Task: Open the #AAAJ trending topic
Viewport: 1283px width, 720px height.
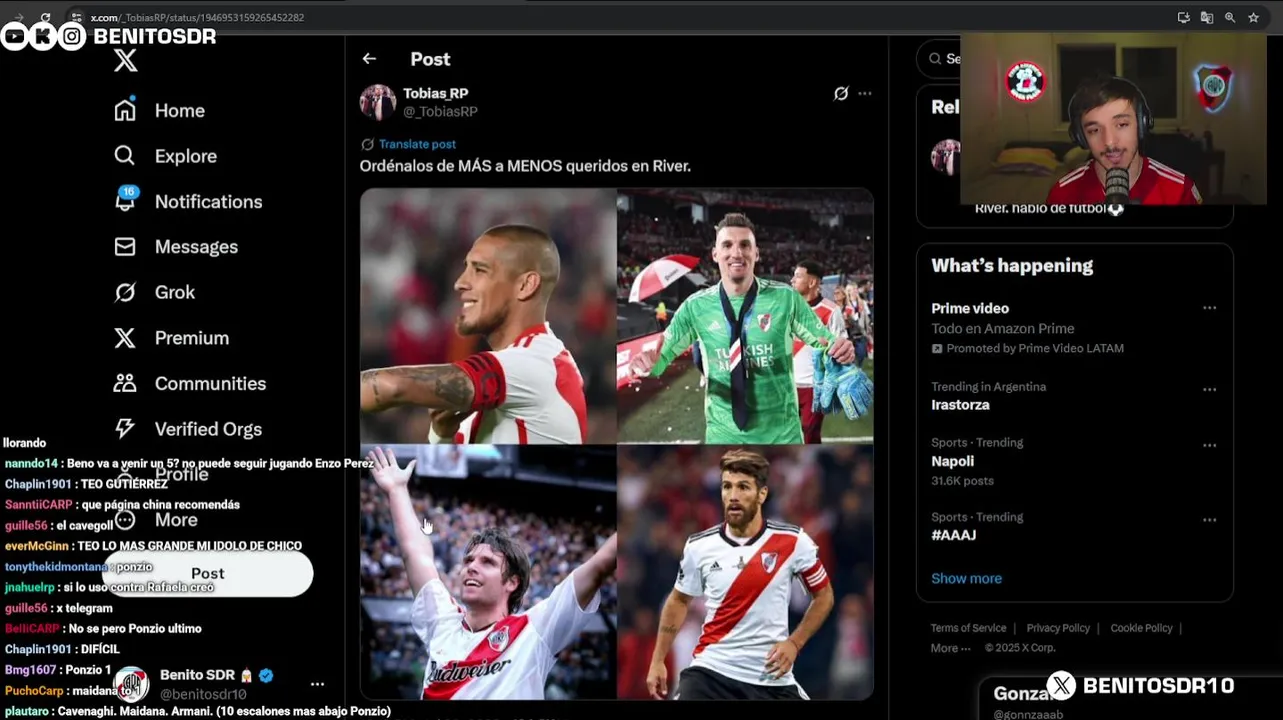Action: 953,535
